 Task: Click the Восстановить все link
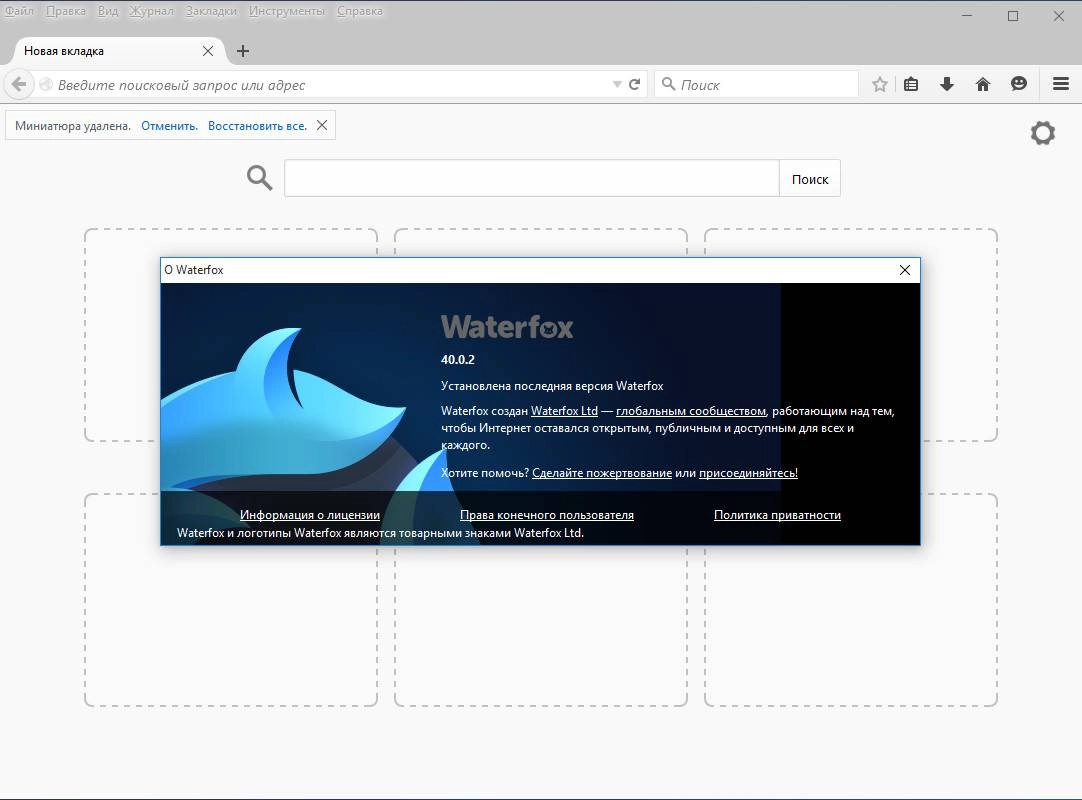pyautogui.click(x=257, y=126)
